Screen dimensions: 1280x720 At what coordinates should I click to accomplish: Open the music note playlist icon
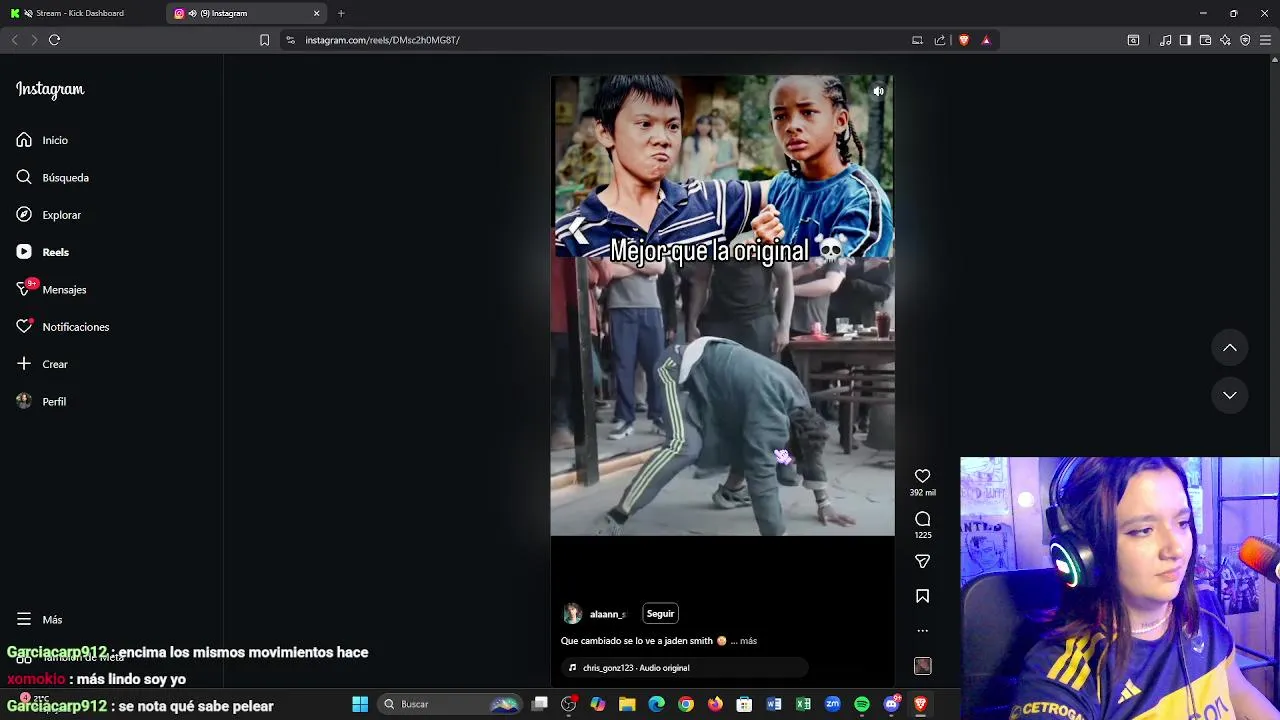click(x=1166, y=40)
